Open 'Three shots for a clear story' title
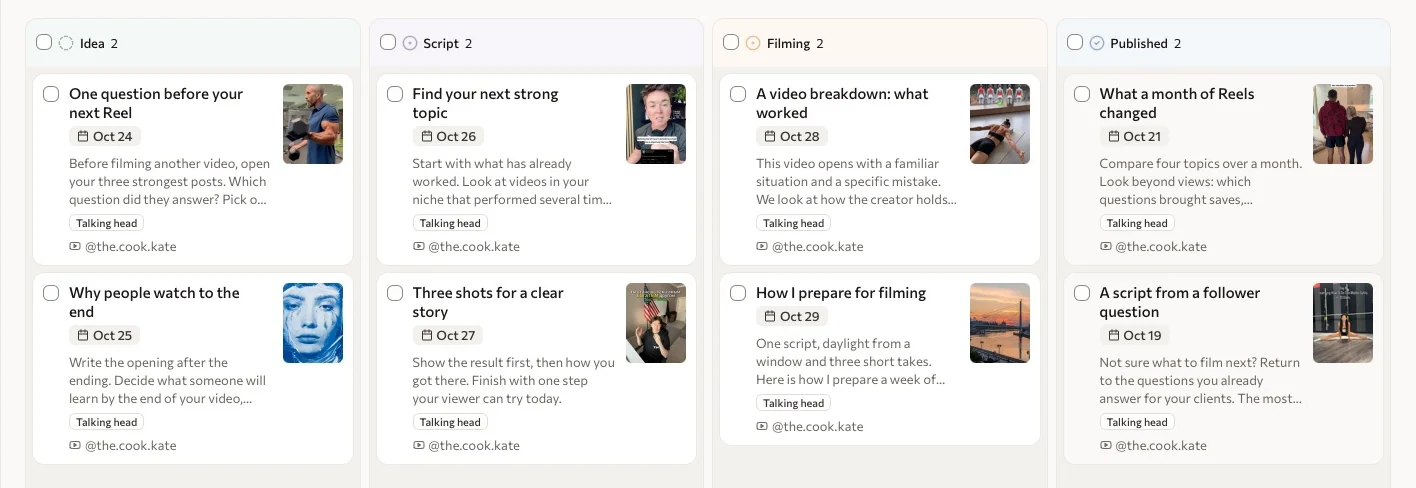The height and width of the screenshot is (488, 1416). click(488, 302)
